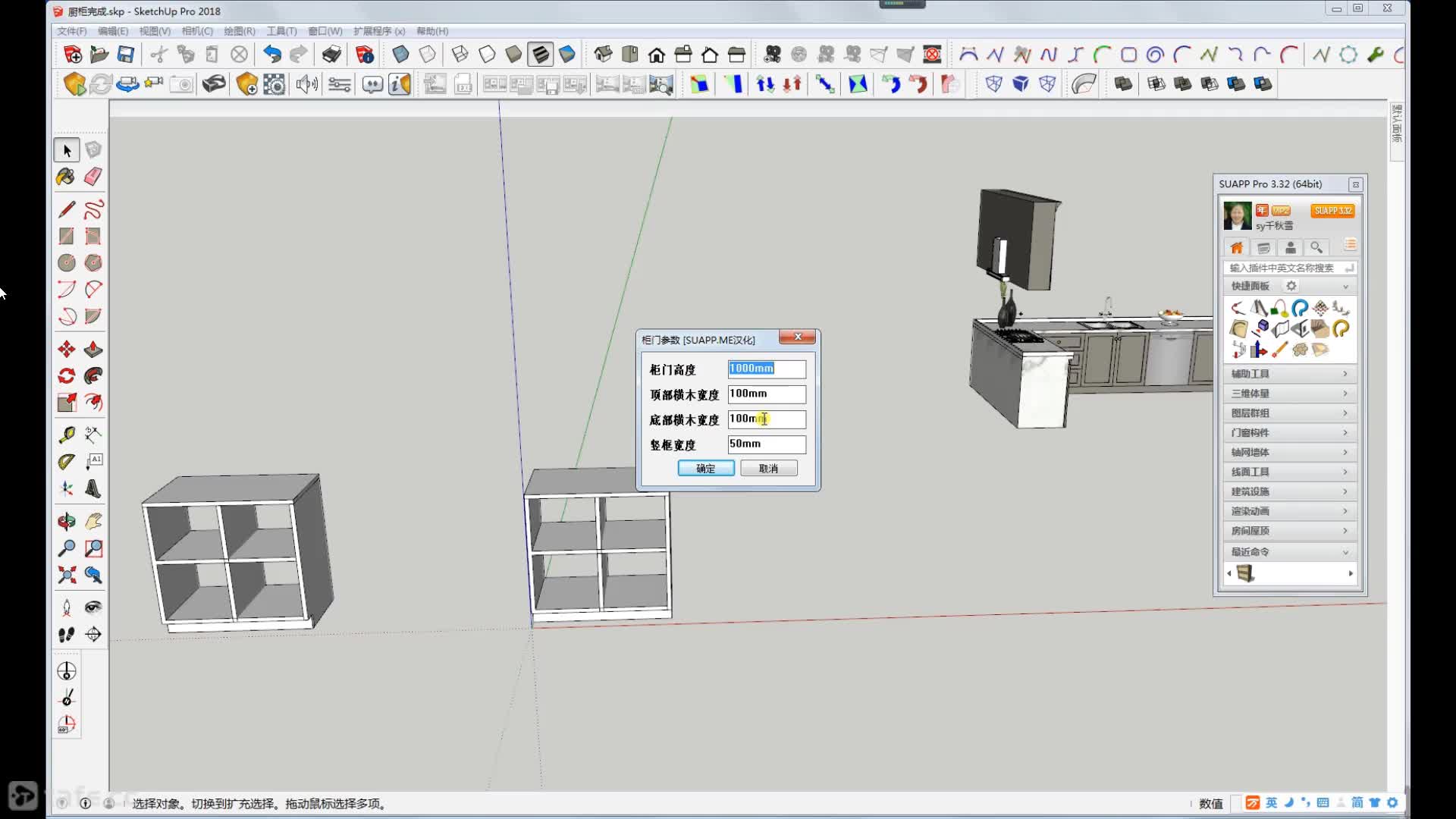
Task: Select the Eraser tool
Action: [x=93, y=177]
